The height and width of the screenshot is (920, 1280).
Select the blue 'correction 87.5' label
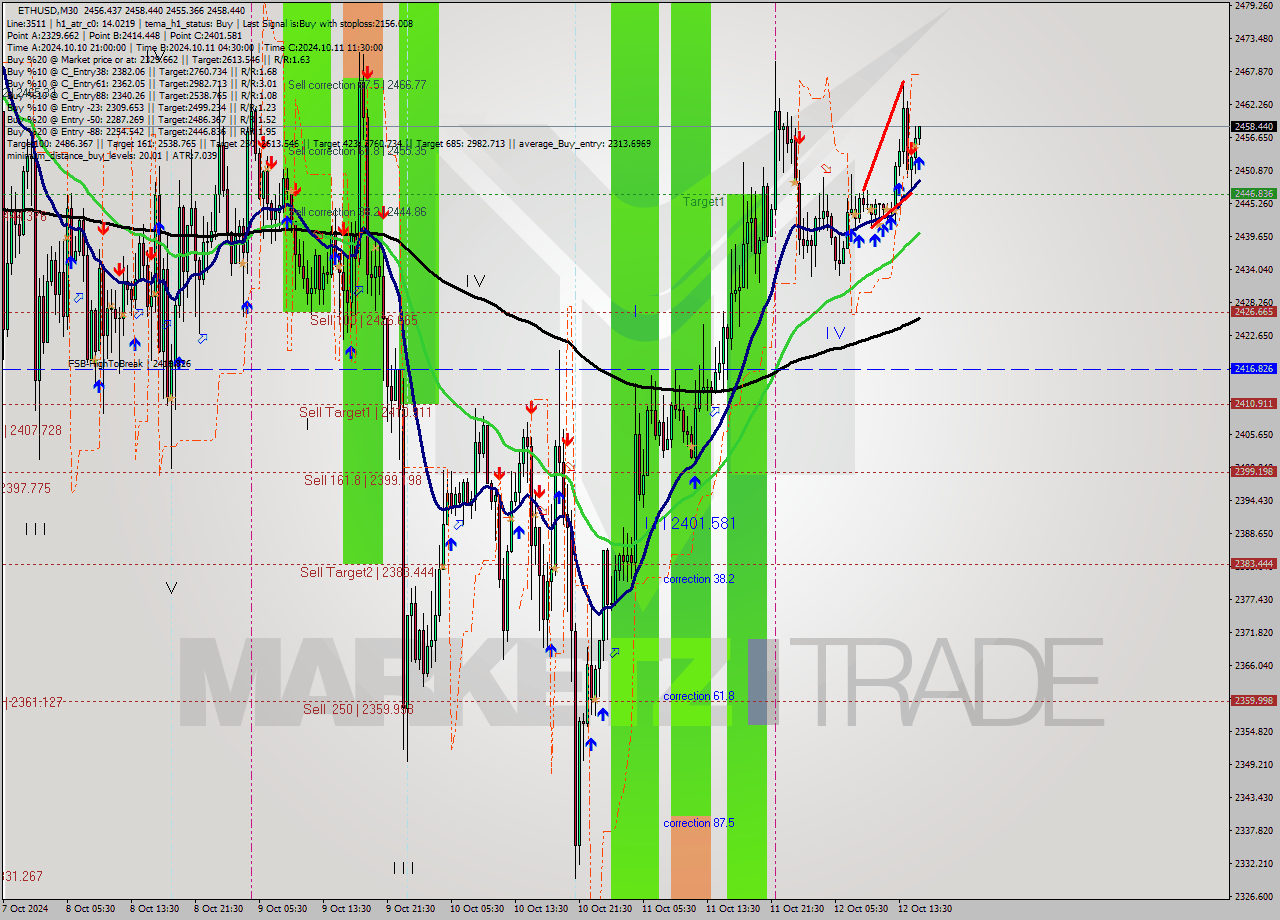pyautogui.click(x=699, y=823)
